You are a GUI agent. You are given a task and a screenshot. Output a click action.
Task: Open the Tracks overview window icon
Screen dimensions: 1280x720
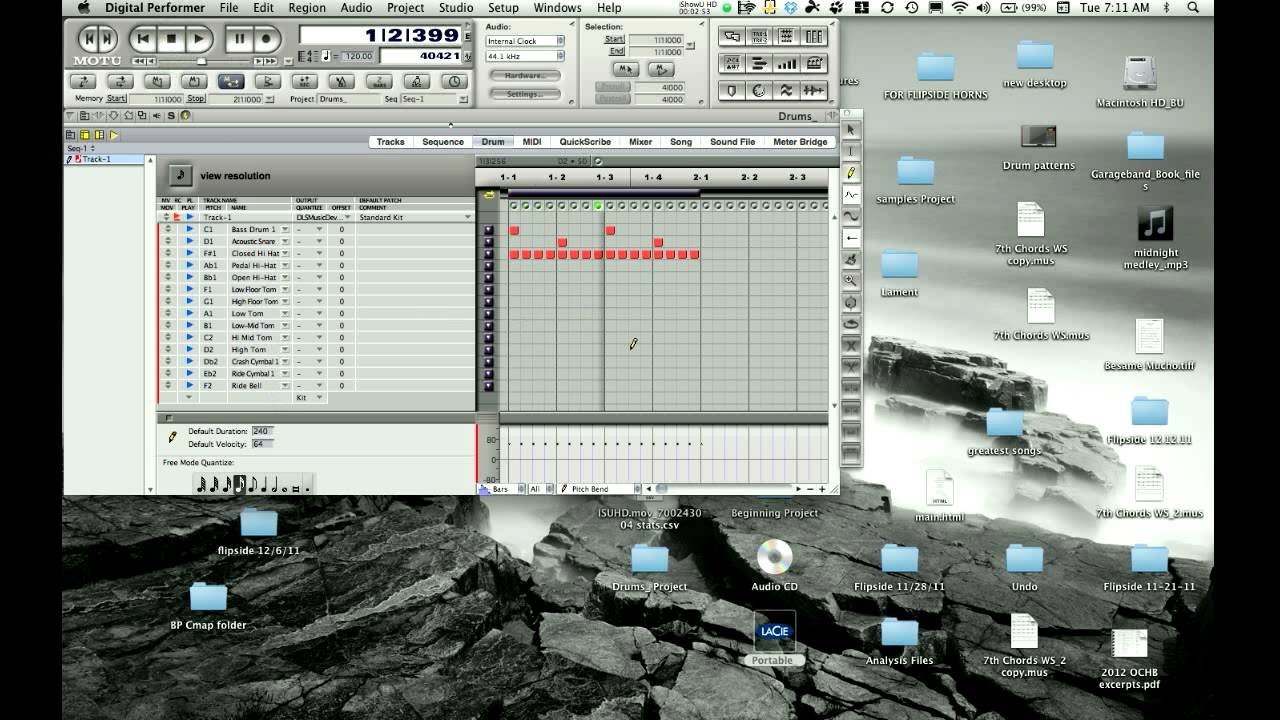[759, 36]
